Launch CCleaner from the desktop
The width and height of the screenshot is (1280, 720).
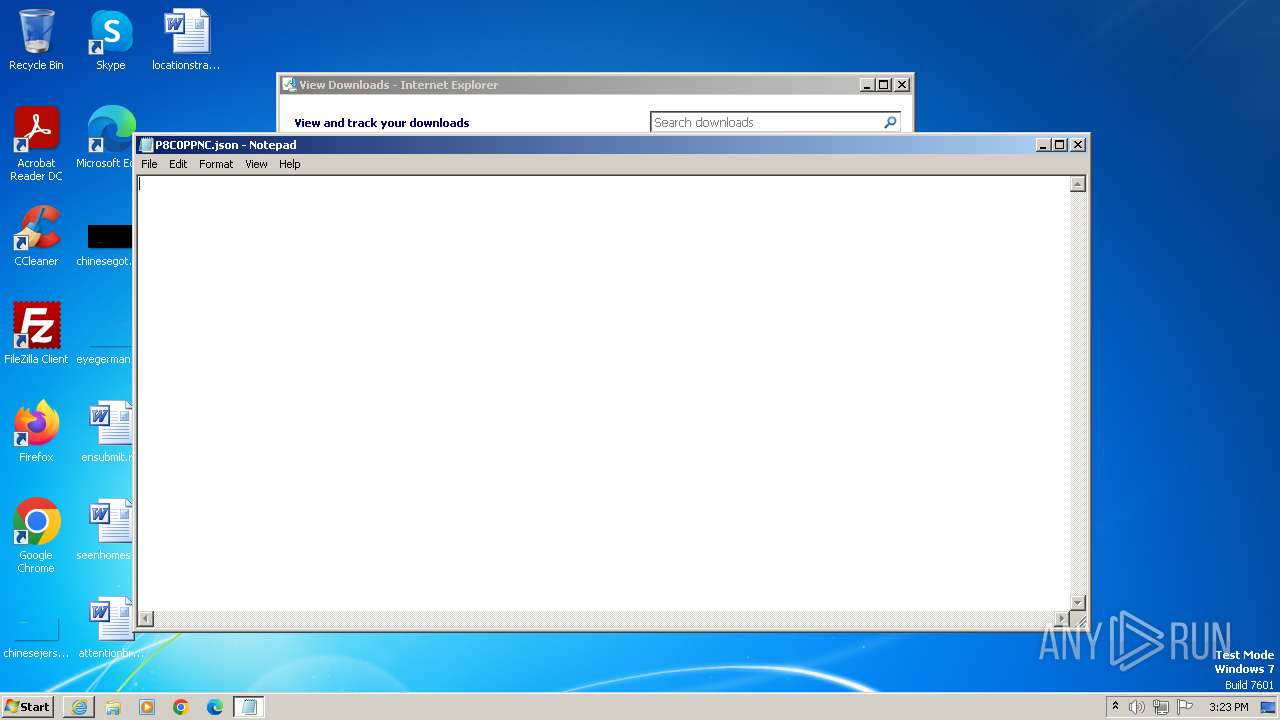(36, 236)
